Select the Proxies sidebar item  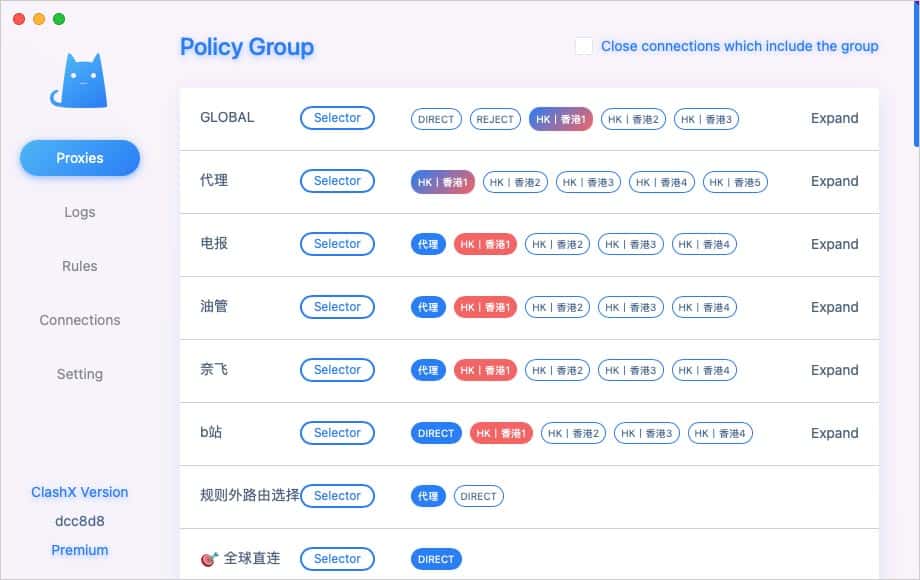tap(79, 157)
